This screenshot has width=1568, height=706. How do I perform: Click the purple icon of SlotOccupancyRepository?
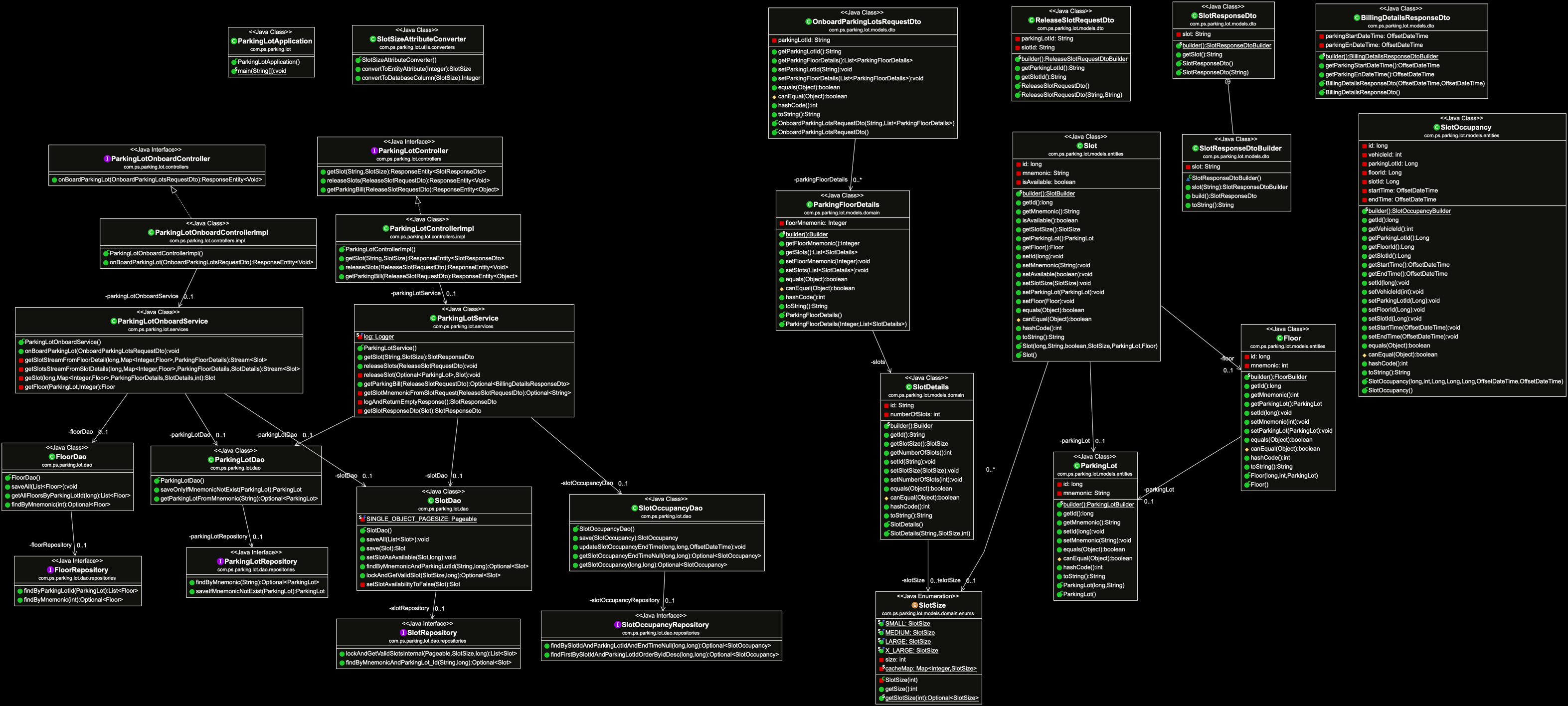617,625
